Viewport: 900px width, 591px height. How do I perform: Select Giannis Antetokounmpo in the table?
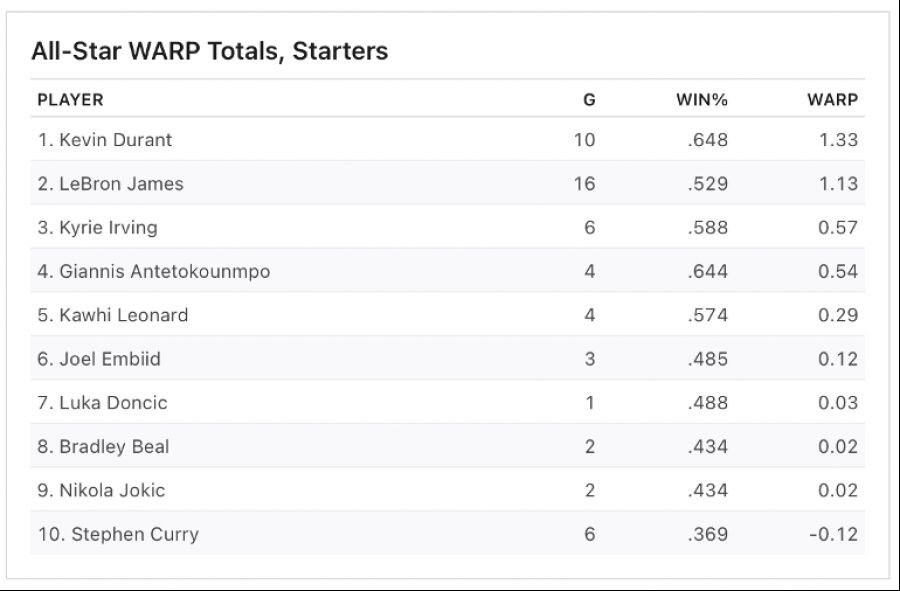click(154, 272)
